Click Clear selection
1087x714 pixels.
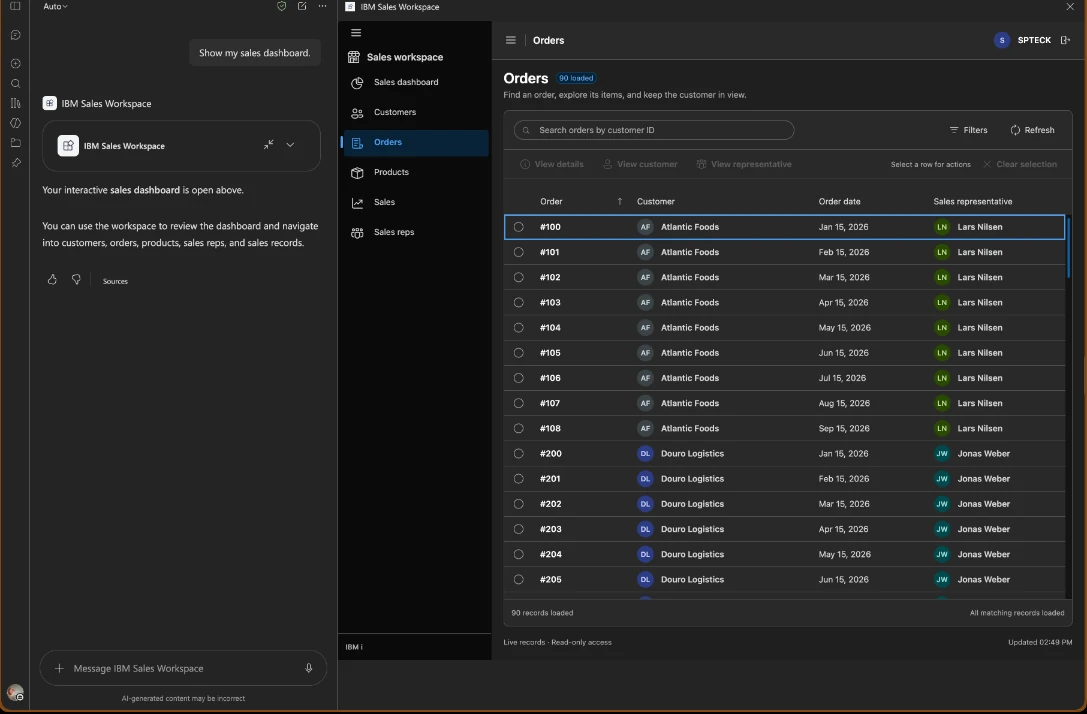click(1020, 164)
